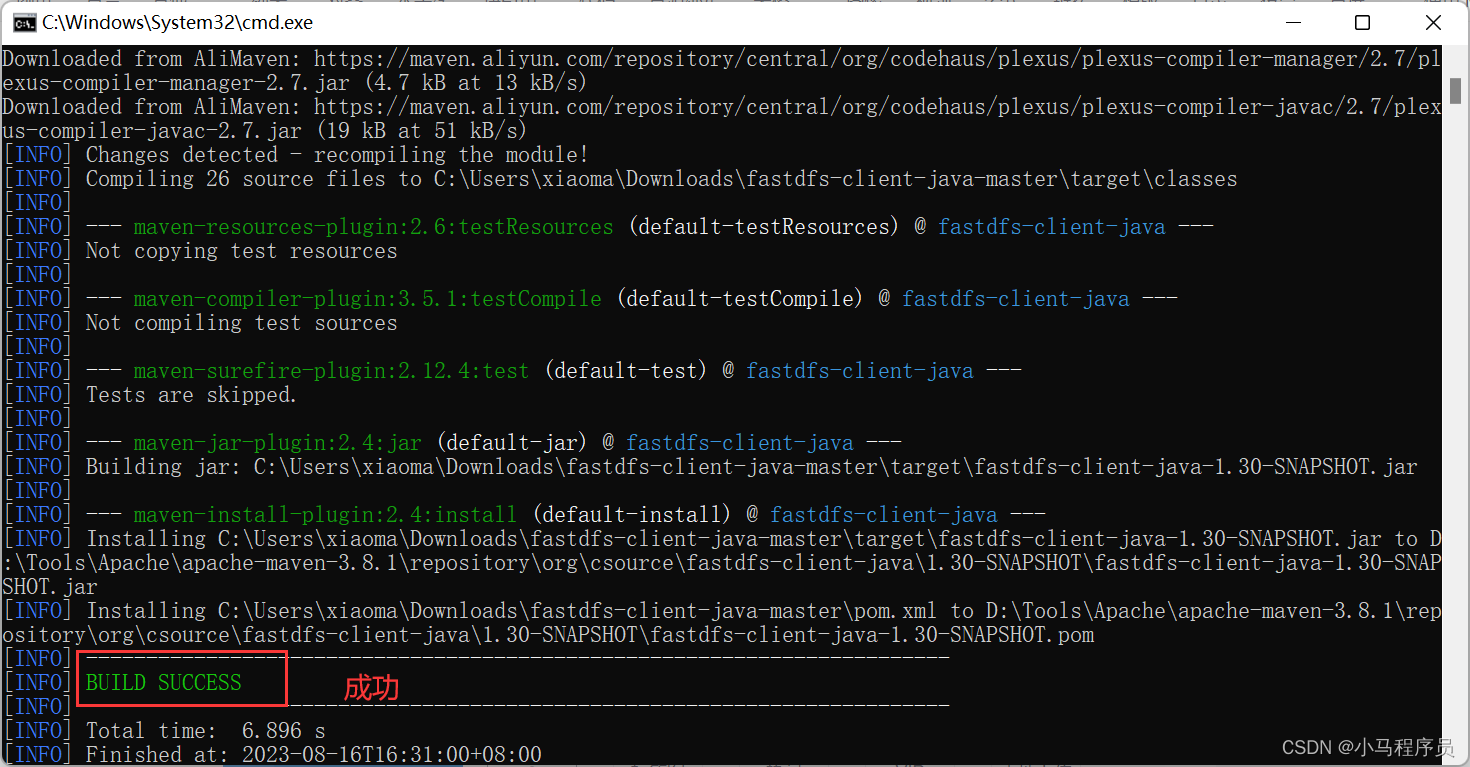Click the scrollbar thumb on the right edge
Viewport: 1470px width, 767px height.
pos(1456,90)
